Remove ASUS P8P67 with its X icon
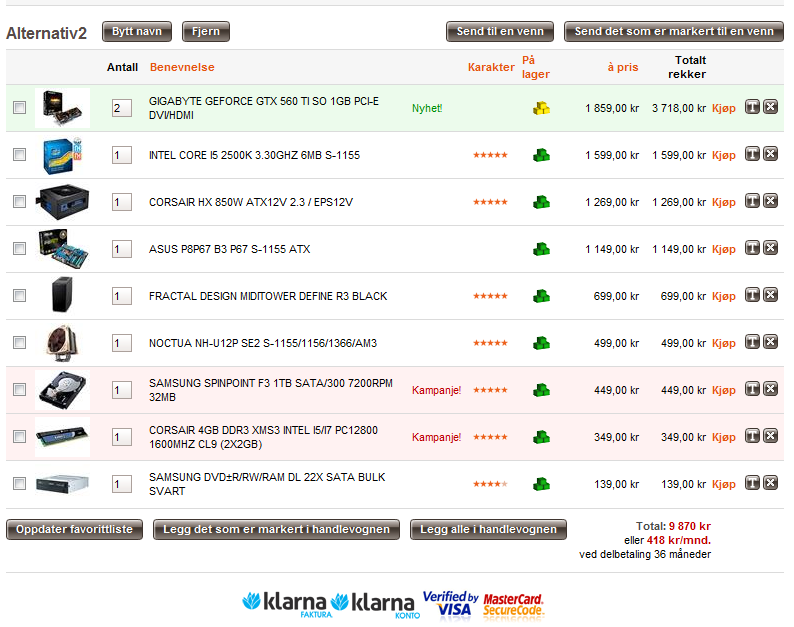This screenshot has height=627, width=794. (771, 248)
